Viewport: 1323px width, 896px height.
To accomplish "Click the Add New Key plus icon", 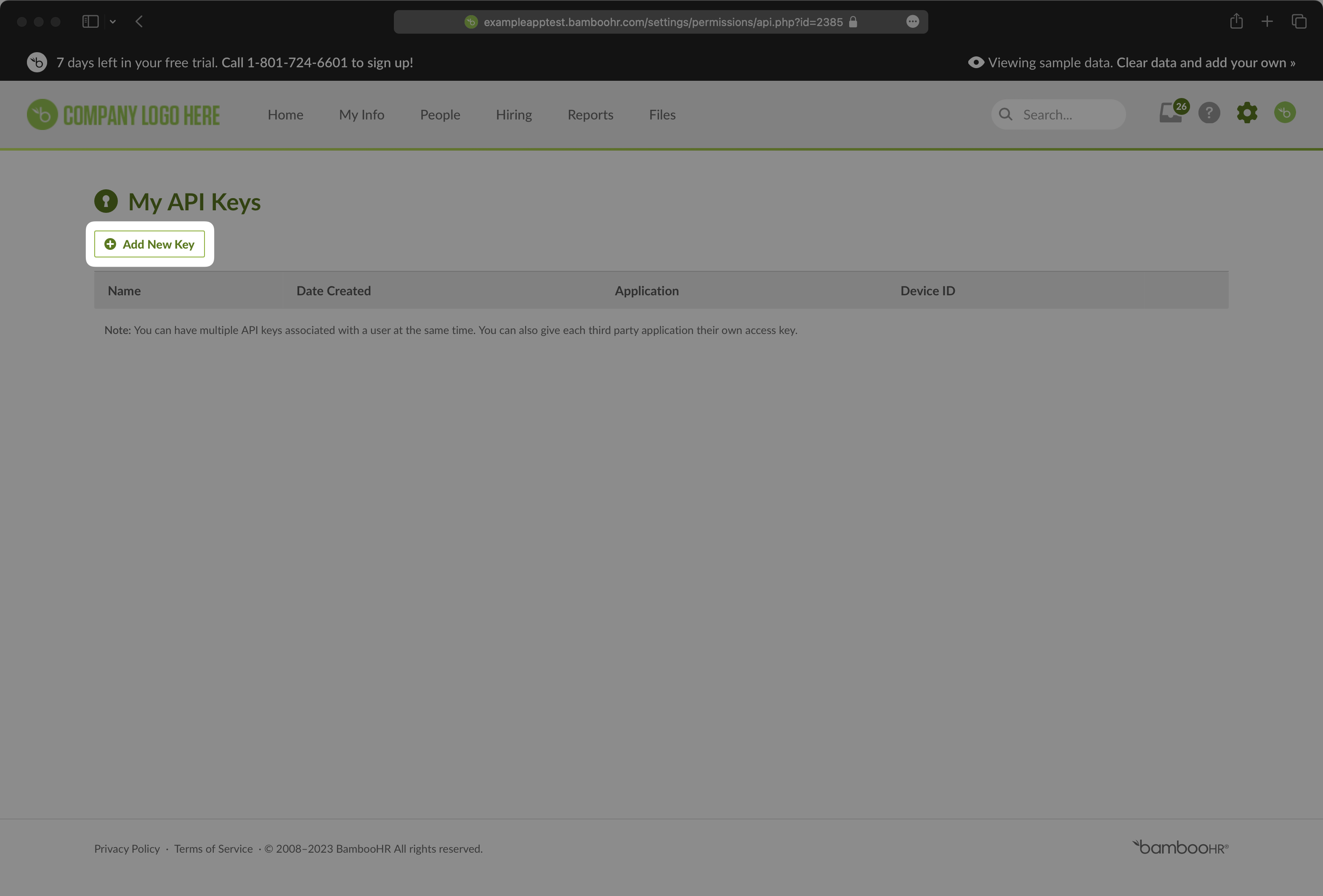I will pos(110,244).
